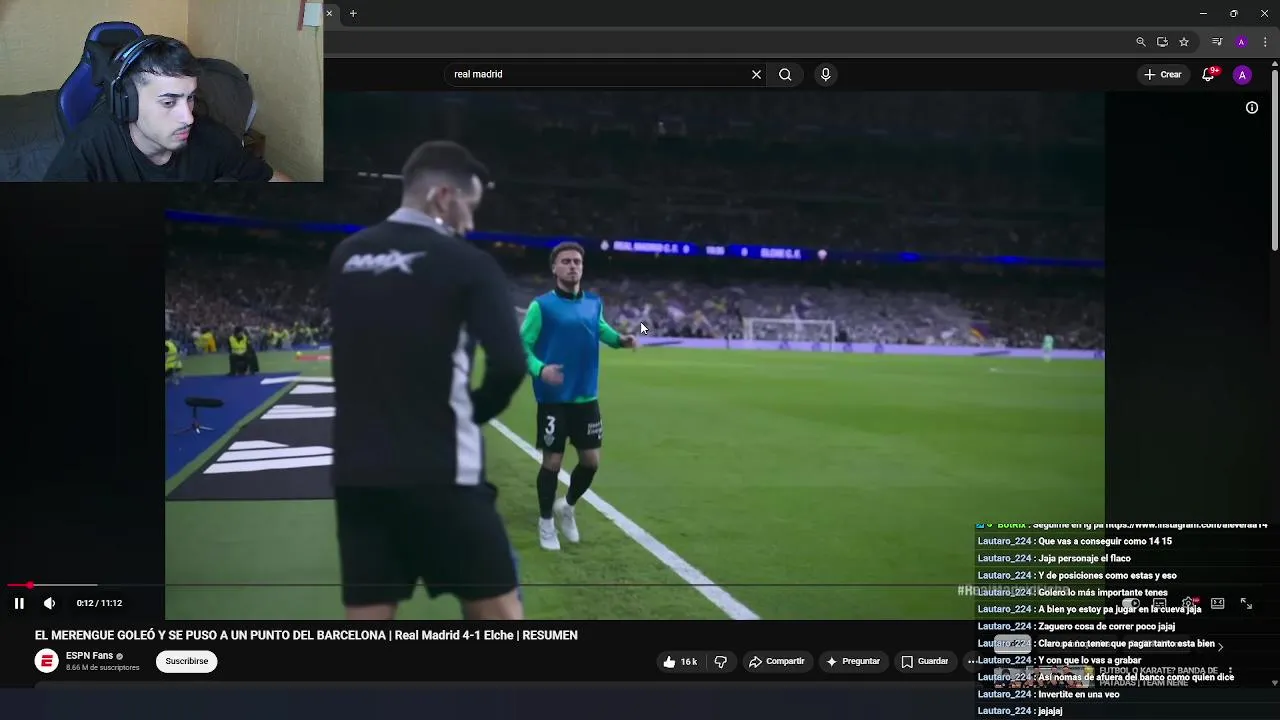Pause the YouTube video
This screenshot has width=1280, height=720.
(x=19, y=603)
